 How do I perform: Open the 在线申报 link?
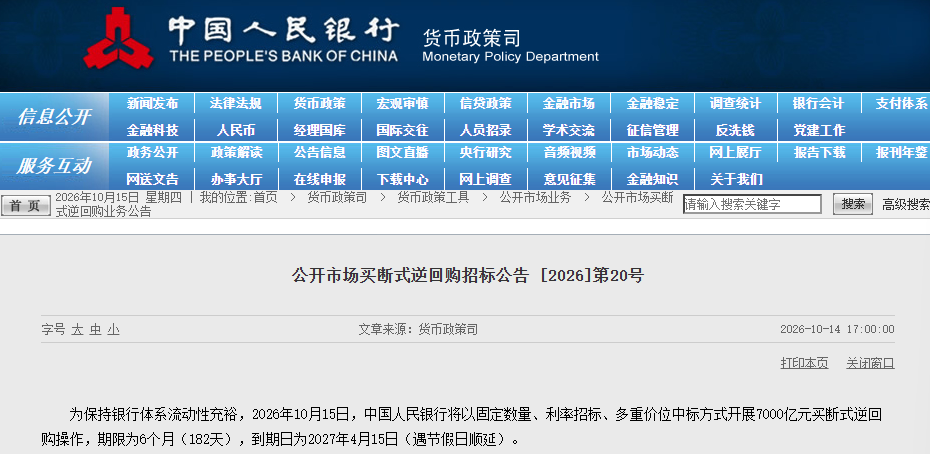(319, 179)
